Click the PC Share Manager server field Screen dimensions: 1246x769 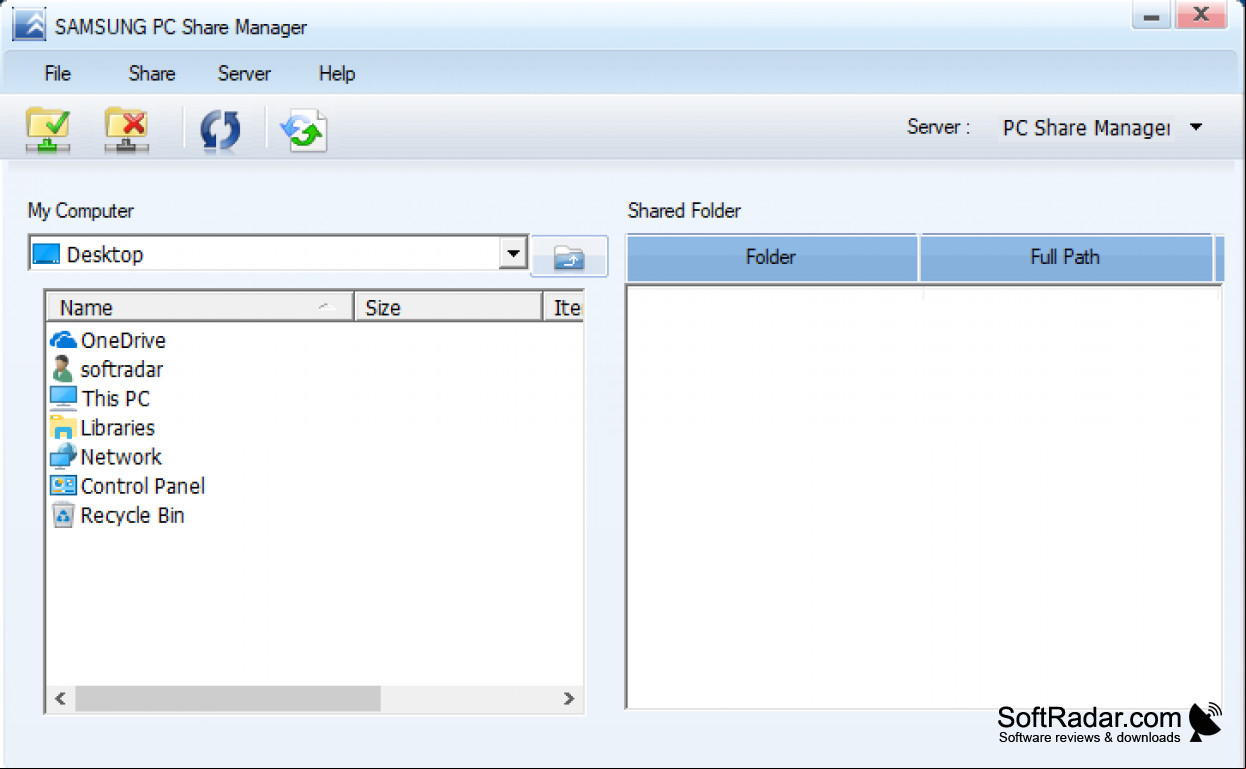(x=1086, y=128)
